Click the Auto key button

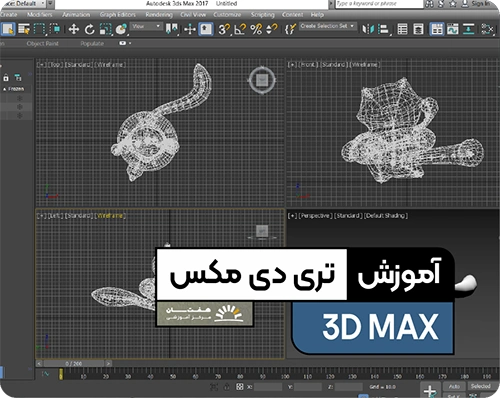click(x=454, y=386)
